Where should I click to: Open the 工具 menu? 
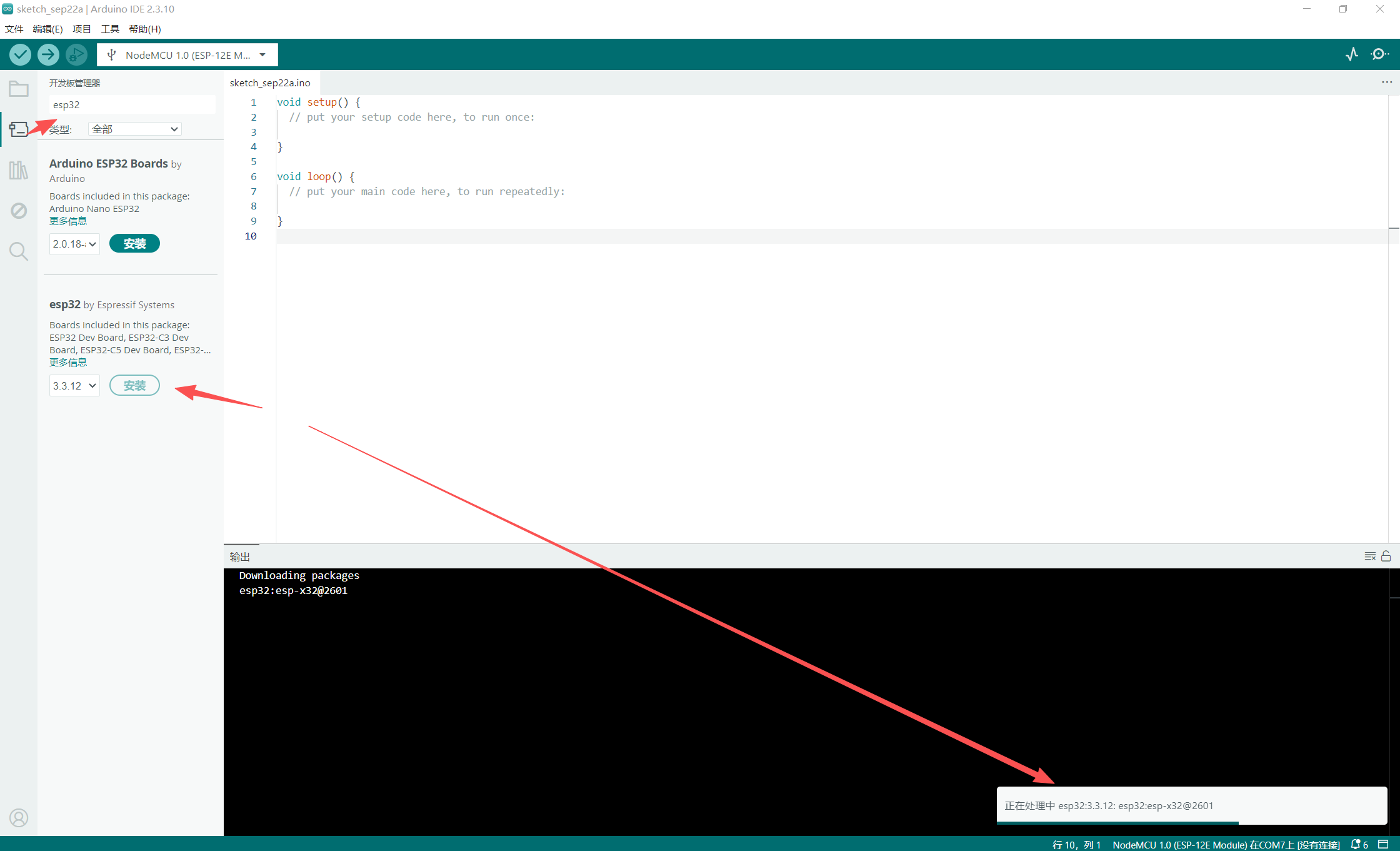(x=110, y=29)
